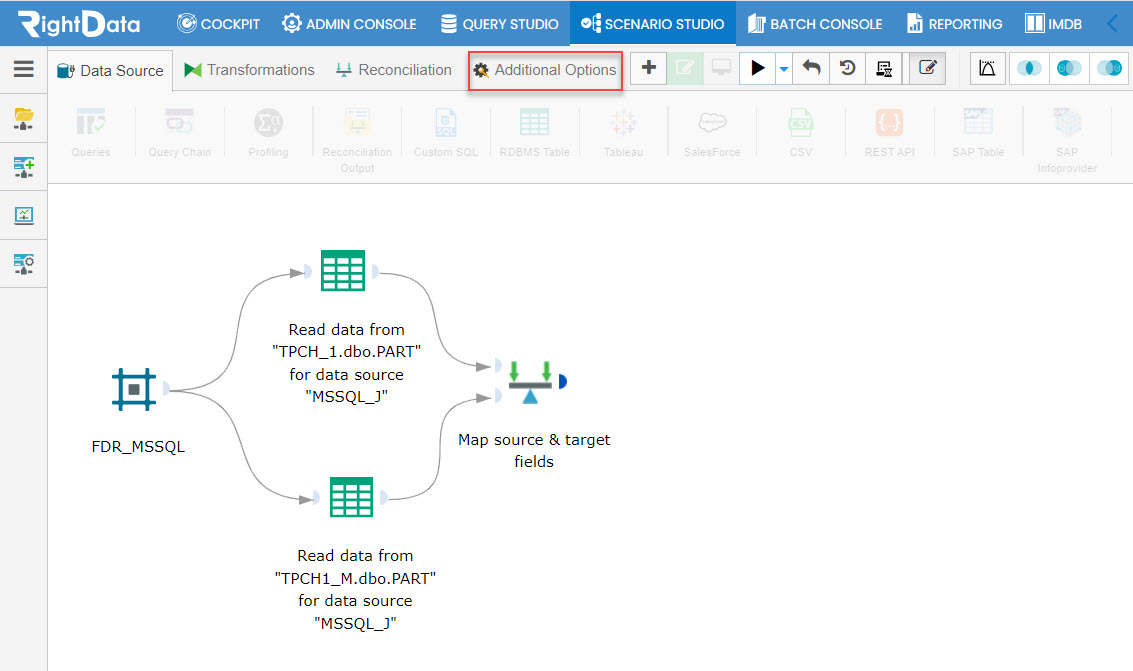Open IMDB from the navigation bar

point(1054,24)
